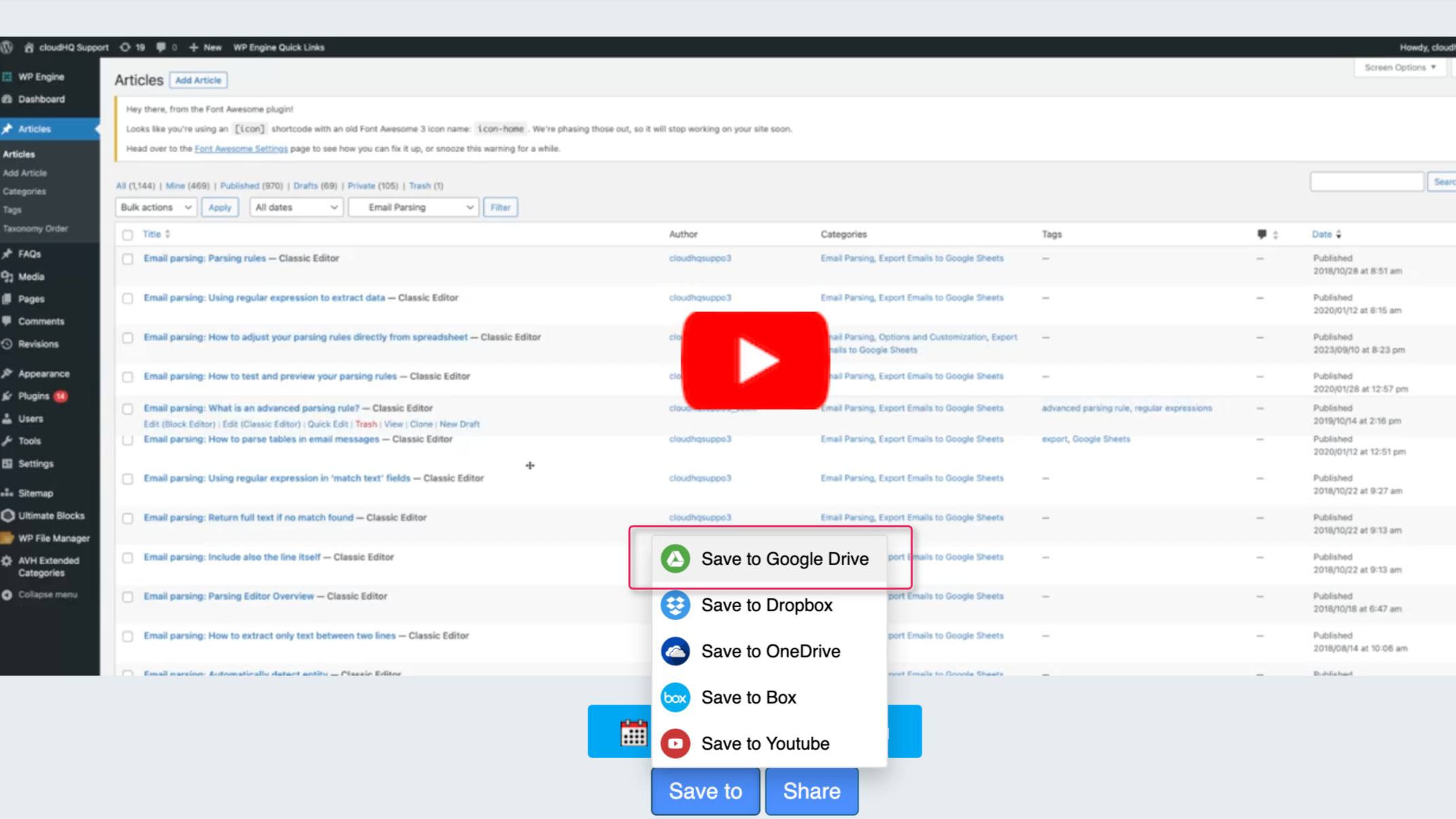Click the Add Article button
The height and width of the screenshot is (819, 1456).
tap(198, 80)
